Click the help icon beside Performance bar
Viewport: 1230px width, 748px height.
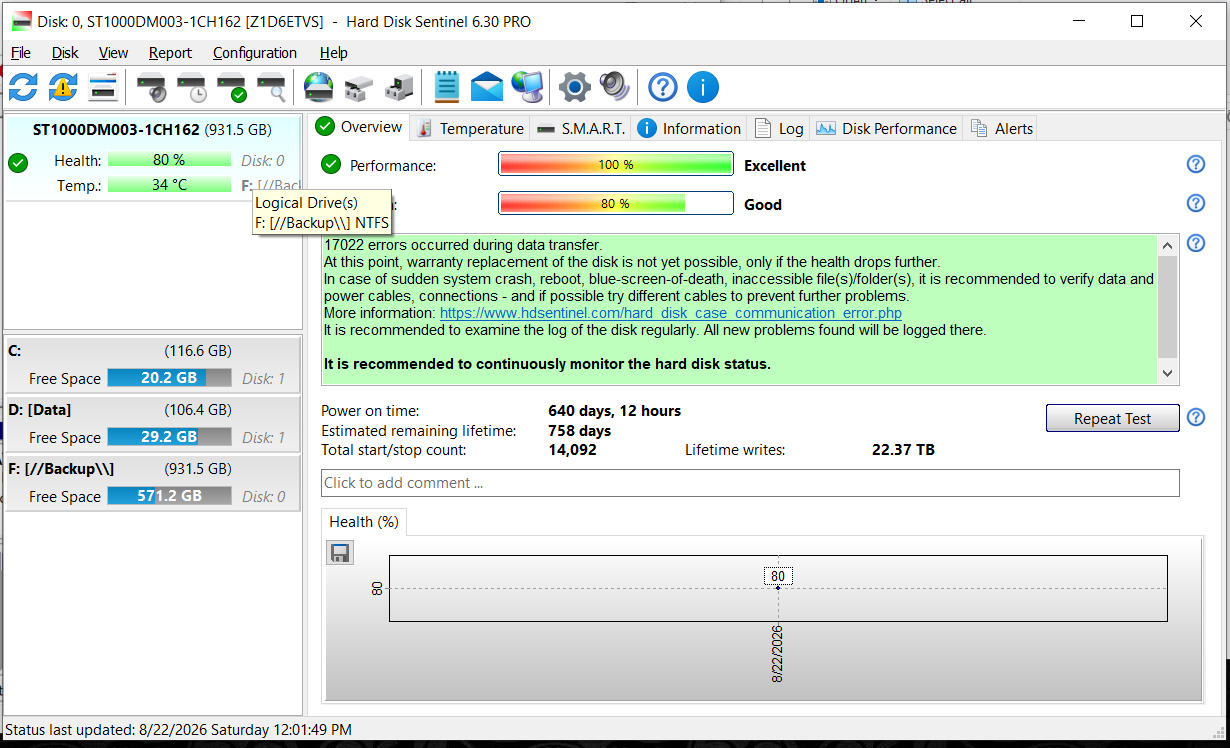1195,165
